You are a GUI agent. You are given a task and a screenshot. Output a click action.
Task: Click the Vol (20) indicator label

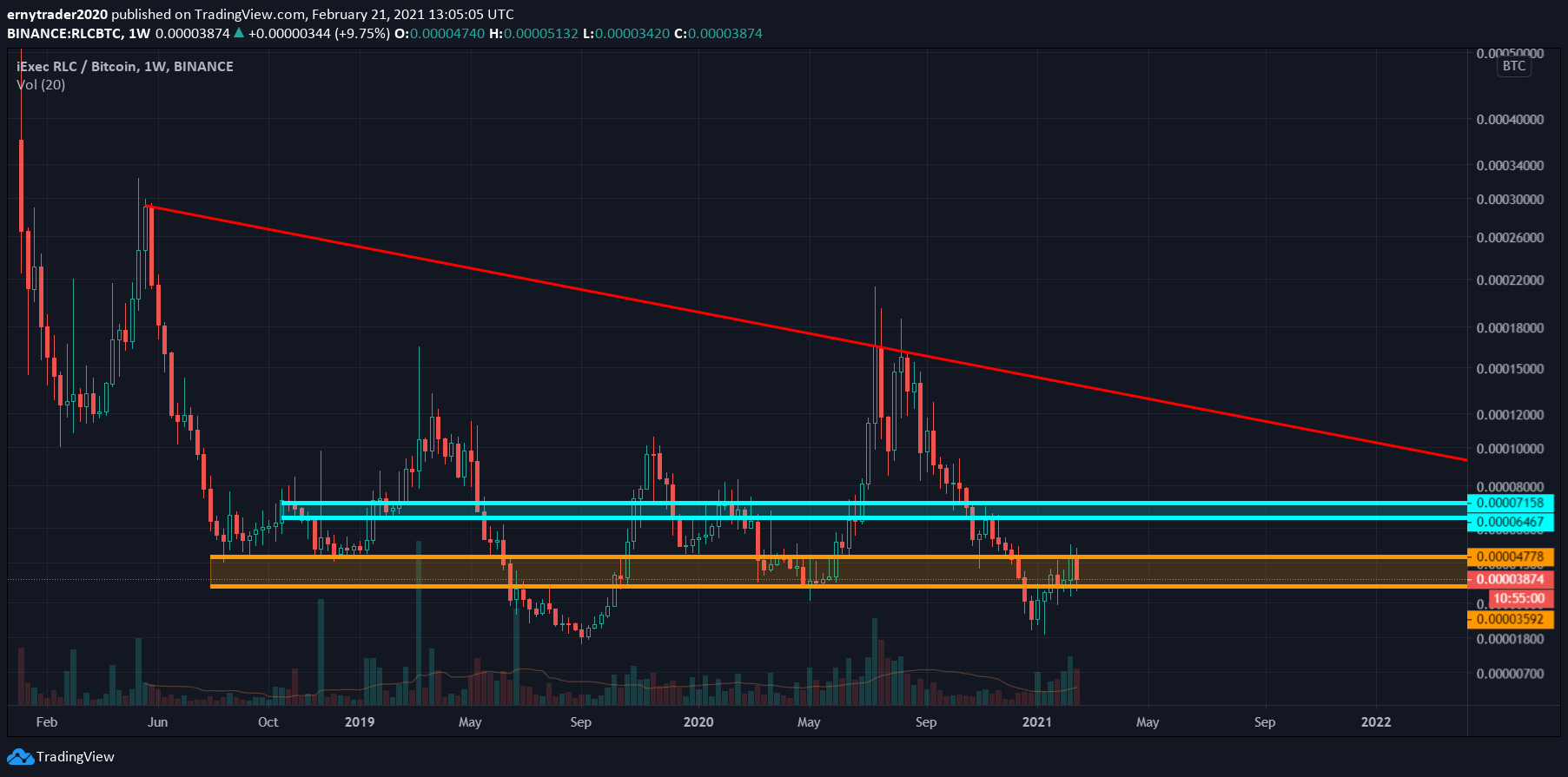click(41, 84)
